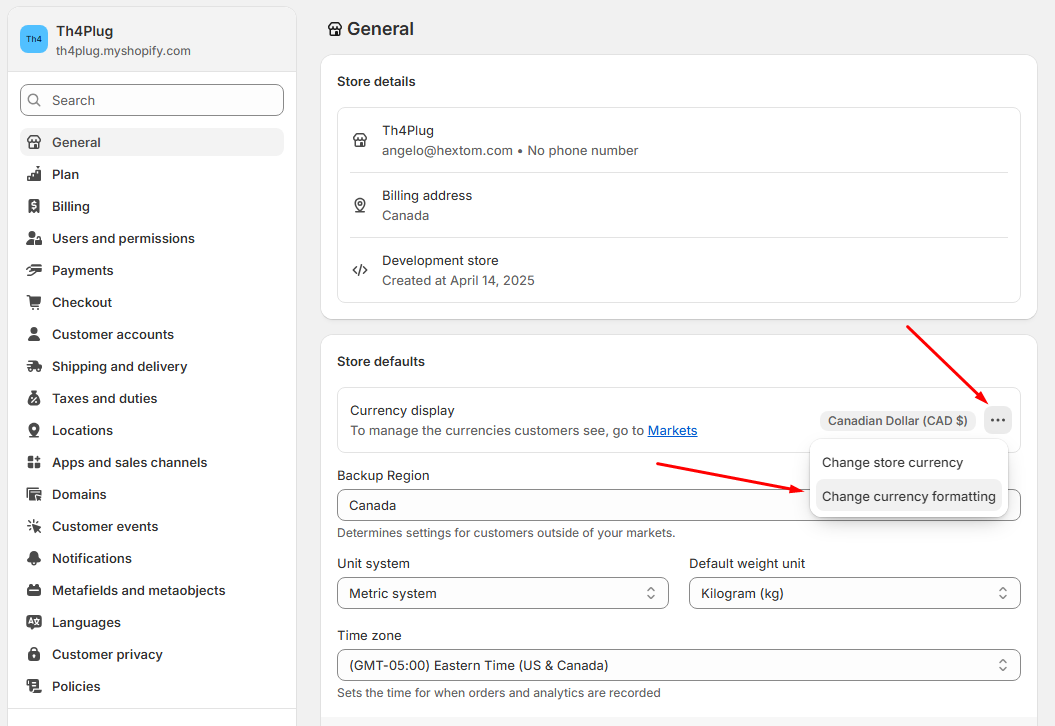Click the store icon in Store details

point(360,140)
